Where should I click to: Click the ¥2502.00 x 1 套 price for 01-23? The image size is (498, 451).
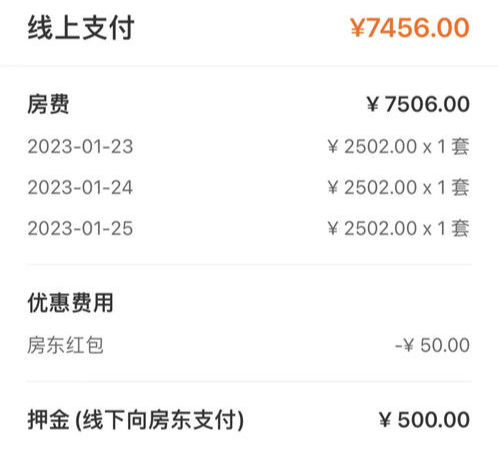(398, 146)
